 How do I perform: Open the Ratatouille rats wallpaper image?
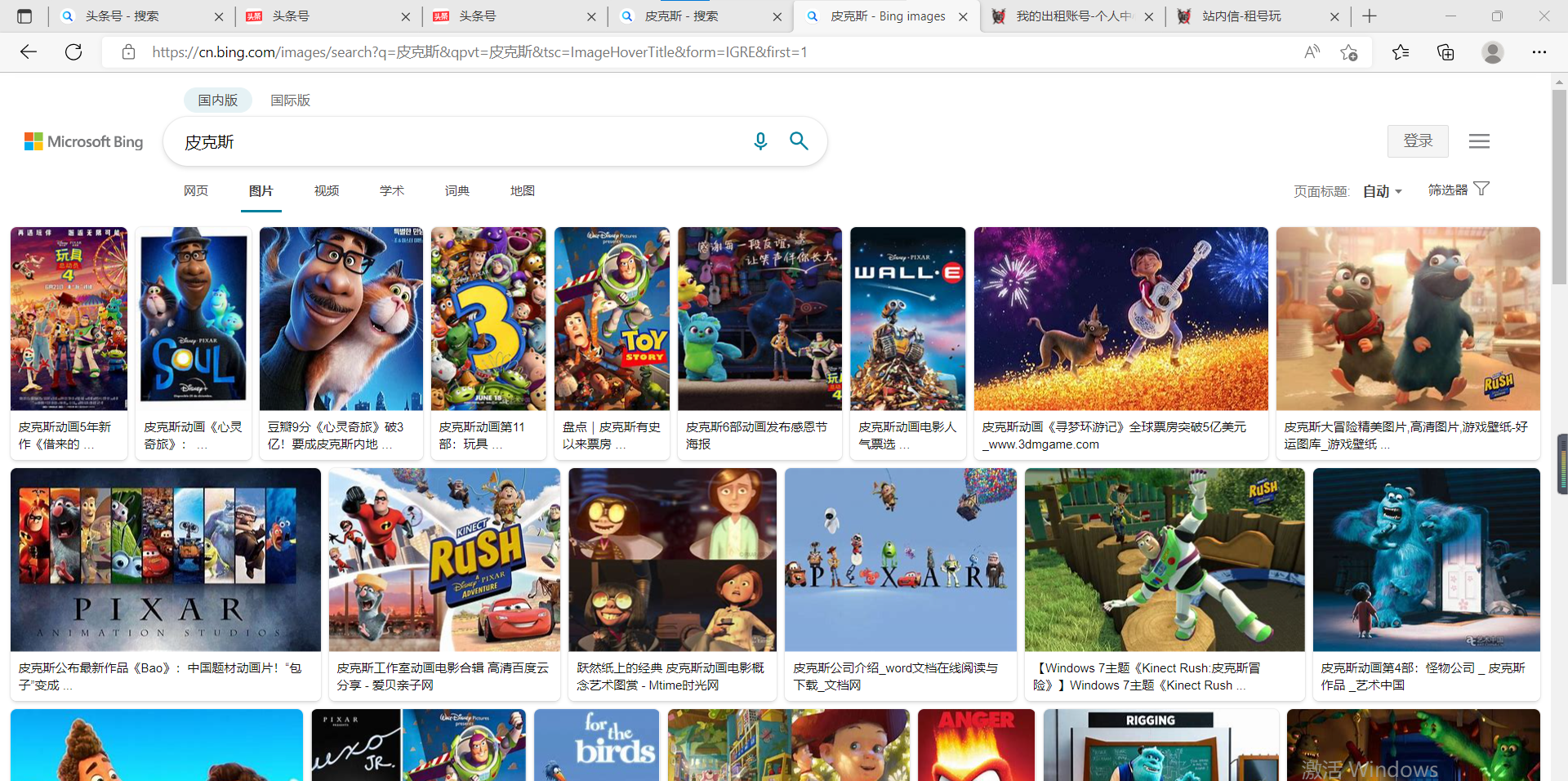click(x=1408, y=319)
